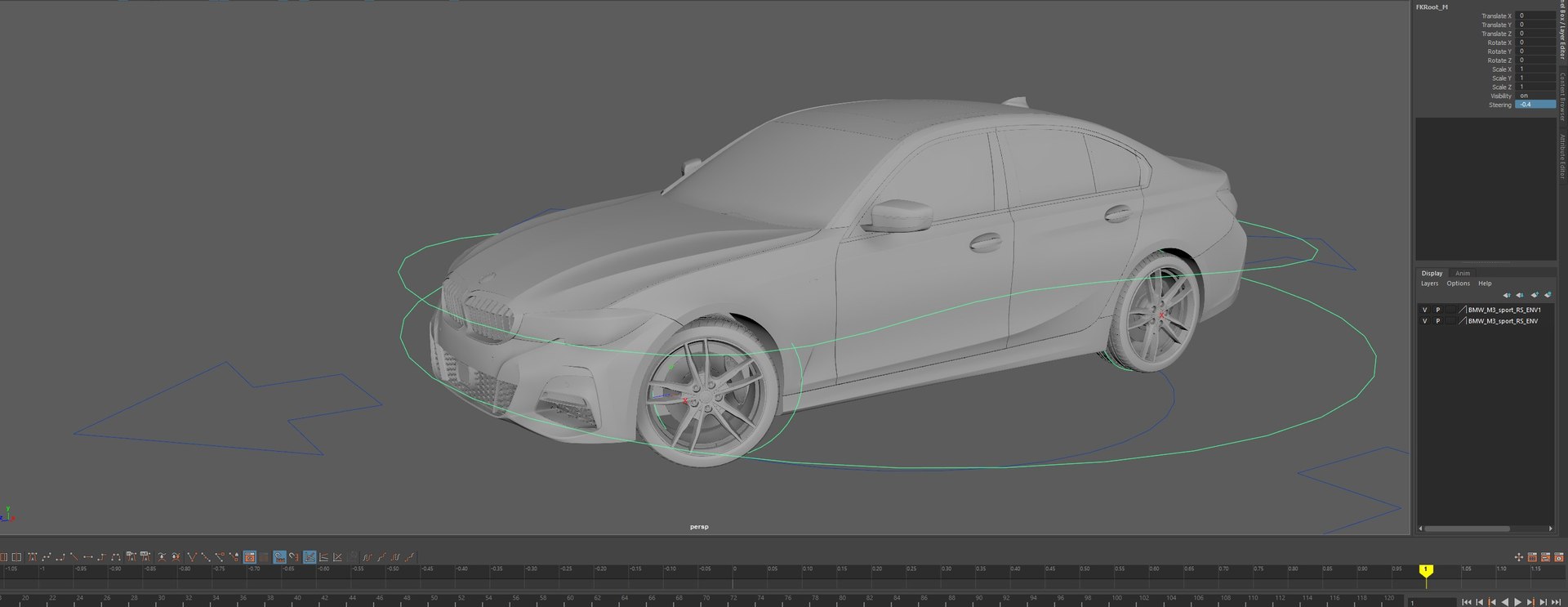Toggle Value Snap magnet icon
Viewport: 1568px width, 607px height.
point(293,557)
